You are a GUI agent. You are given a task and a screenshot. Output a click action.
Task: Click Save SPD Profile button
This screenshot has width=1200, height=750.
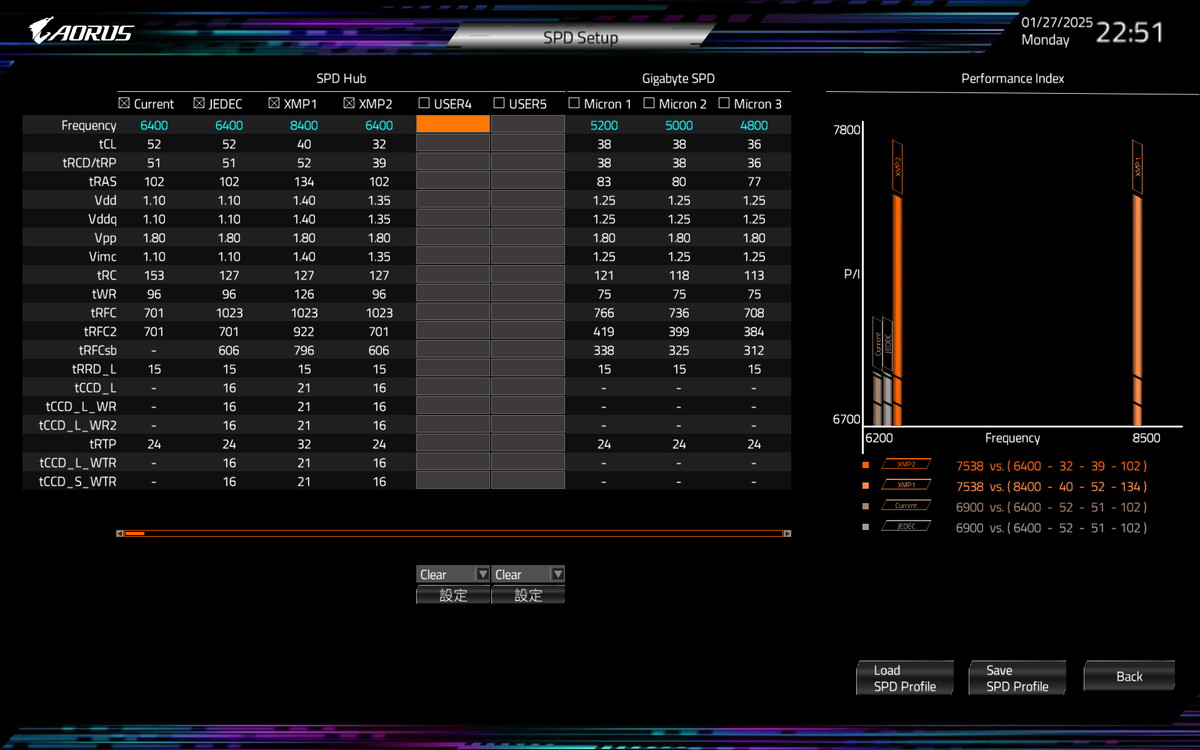click(1017, 678)
